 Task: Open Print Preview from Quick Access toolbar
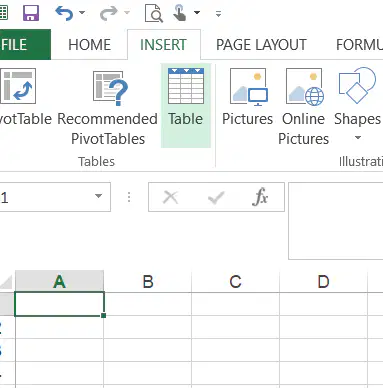click(x=154, y=13)
